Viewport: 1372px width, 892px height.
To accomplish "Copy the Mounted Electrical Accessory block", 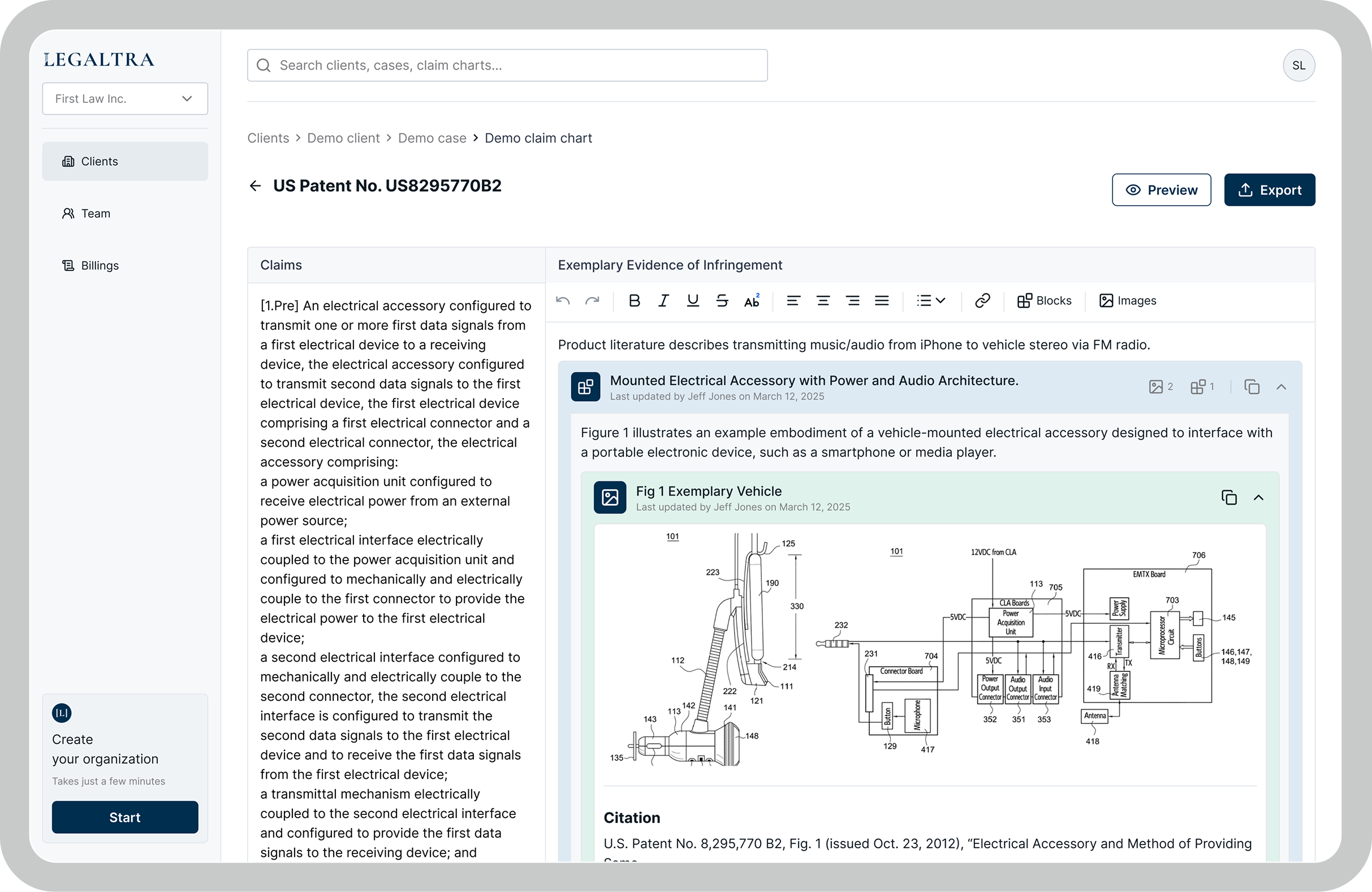I will (x=1252, y=386).
